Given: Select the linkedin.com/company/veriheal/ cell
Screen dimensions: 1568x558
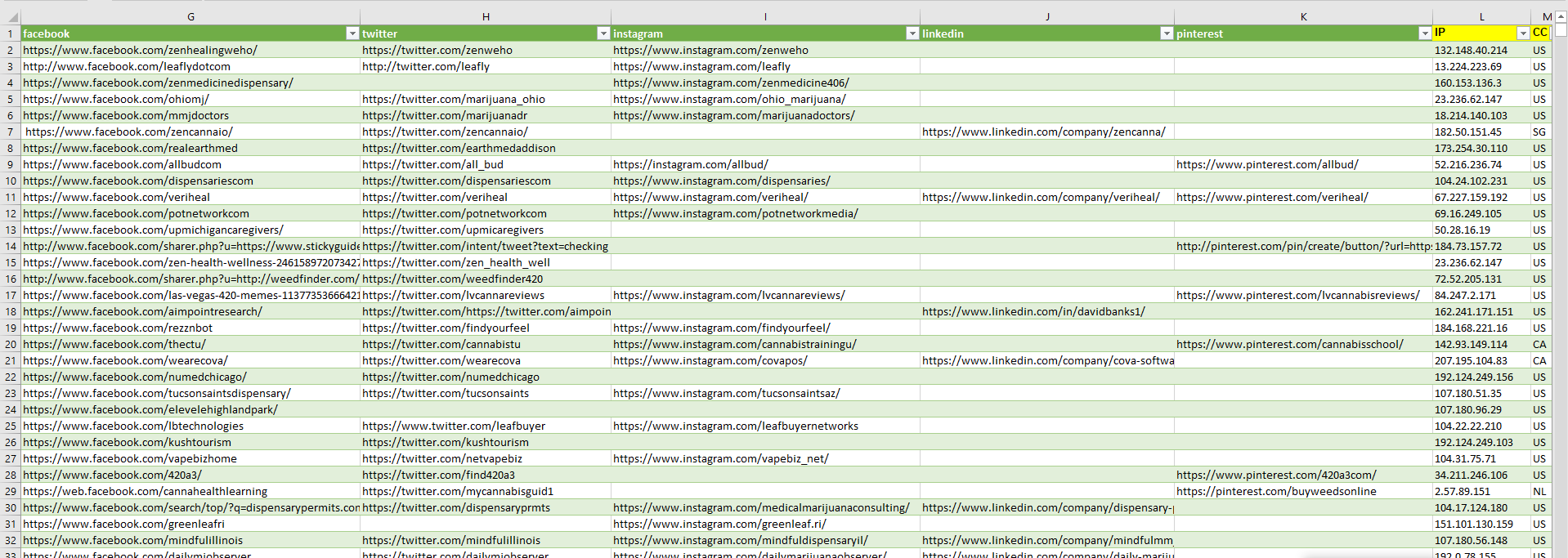Looking at the screenshot, I should 1047,197.
